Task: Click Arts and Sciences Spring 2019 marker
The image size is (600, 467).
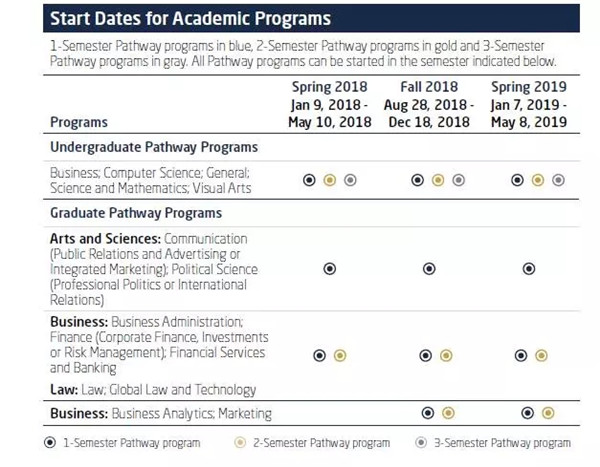Action: [529, 269]
